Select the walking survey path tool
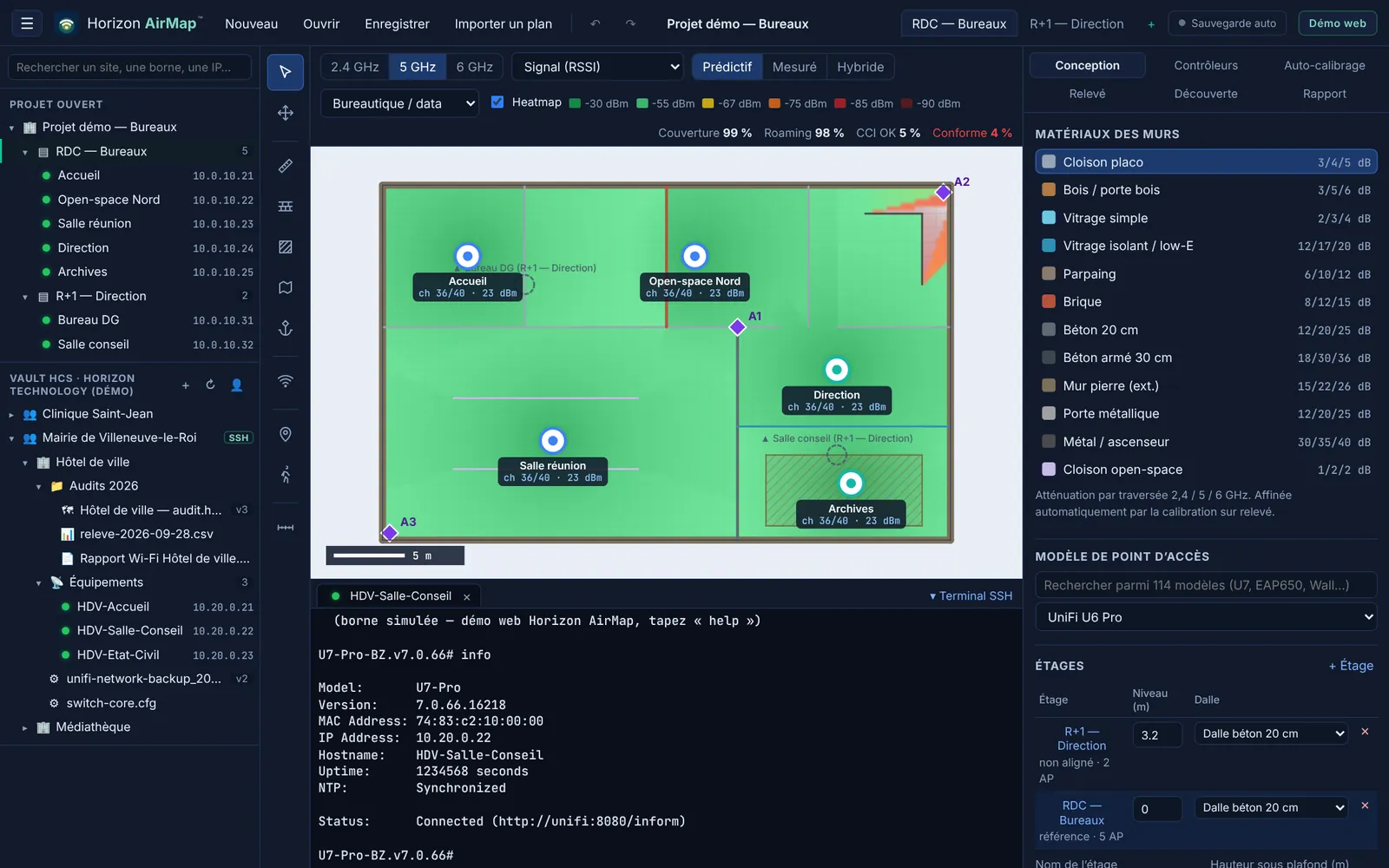Screen dimensions: 1389x868 pyautogui.click(x=286, y=475)
